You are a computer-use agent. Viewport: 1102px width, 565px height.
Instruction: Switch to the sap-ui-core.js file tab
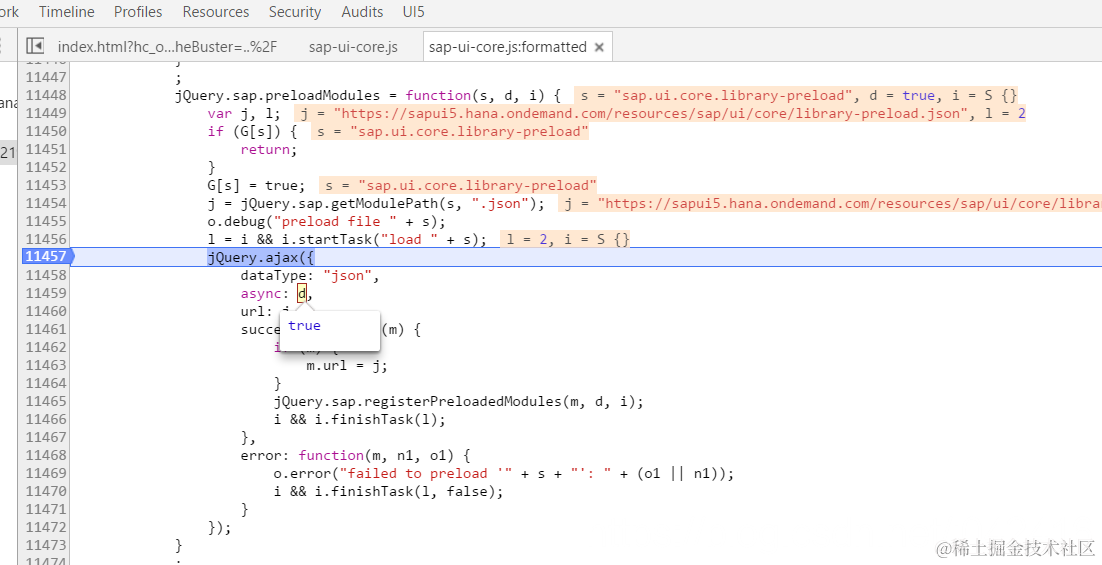(353, 47)
